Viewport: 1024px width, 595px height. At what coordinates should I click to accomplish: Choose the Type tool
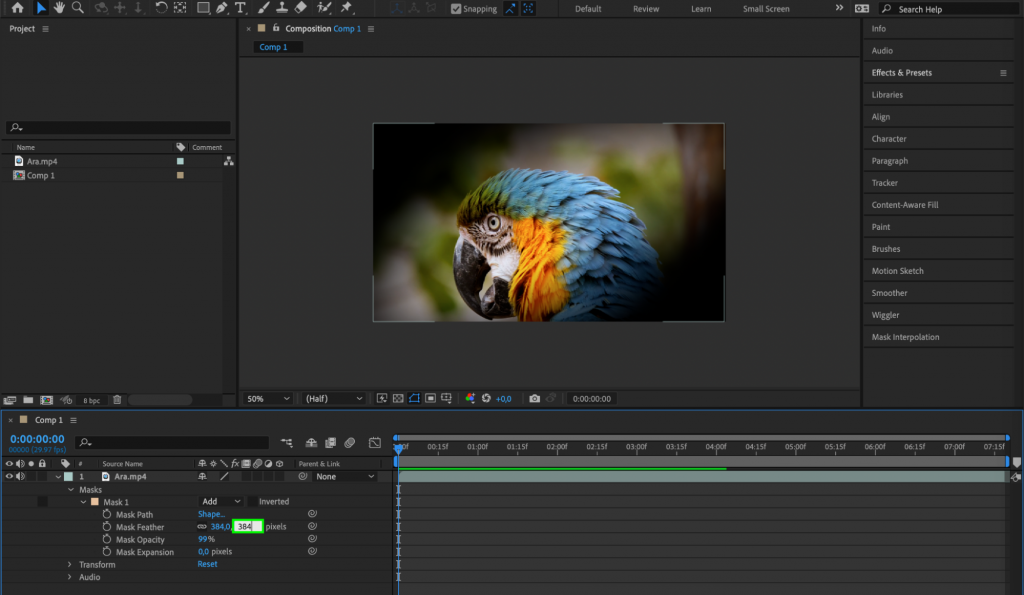pos(239,8)
